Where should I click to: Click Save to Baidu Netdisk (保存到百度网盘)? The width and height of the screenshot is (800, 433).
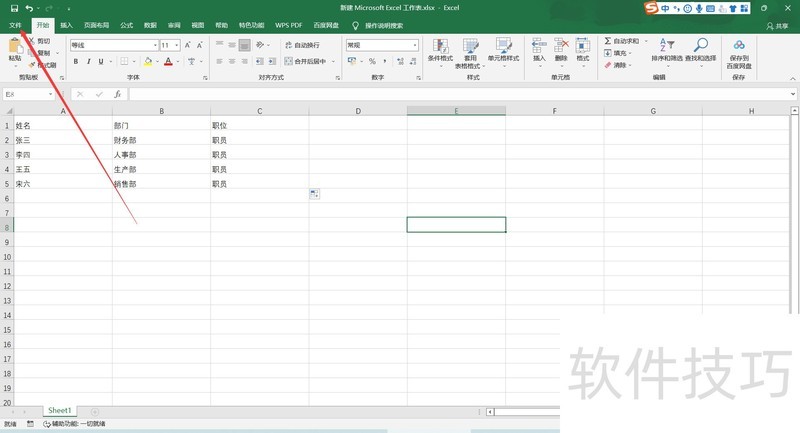click(x=739, y=54)
